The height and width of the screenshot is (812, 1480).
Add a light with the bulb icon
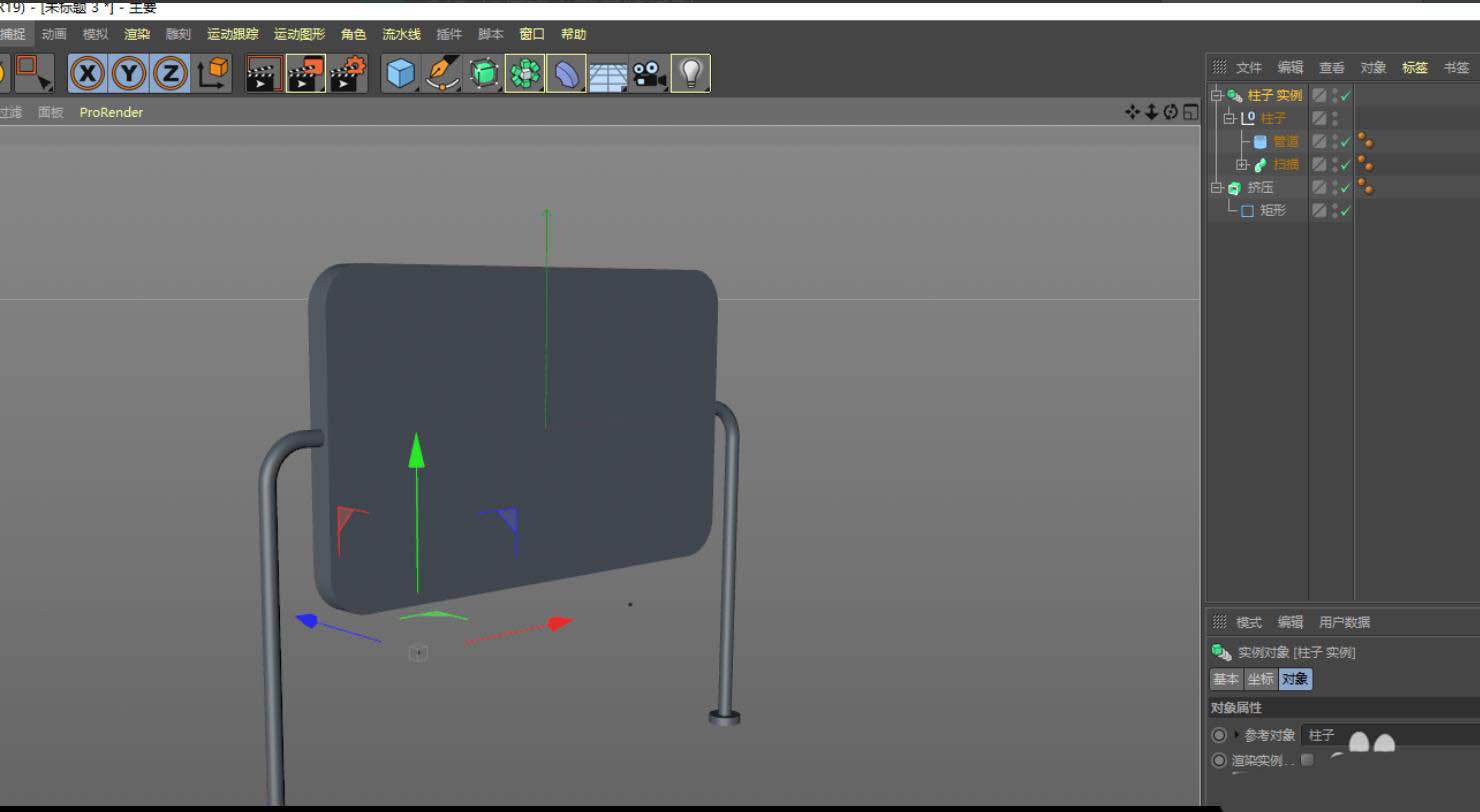click(690, 73)
